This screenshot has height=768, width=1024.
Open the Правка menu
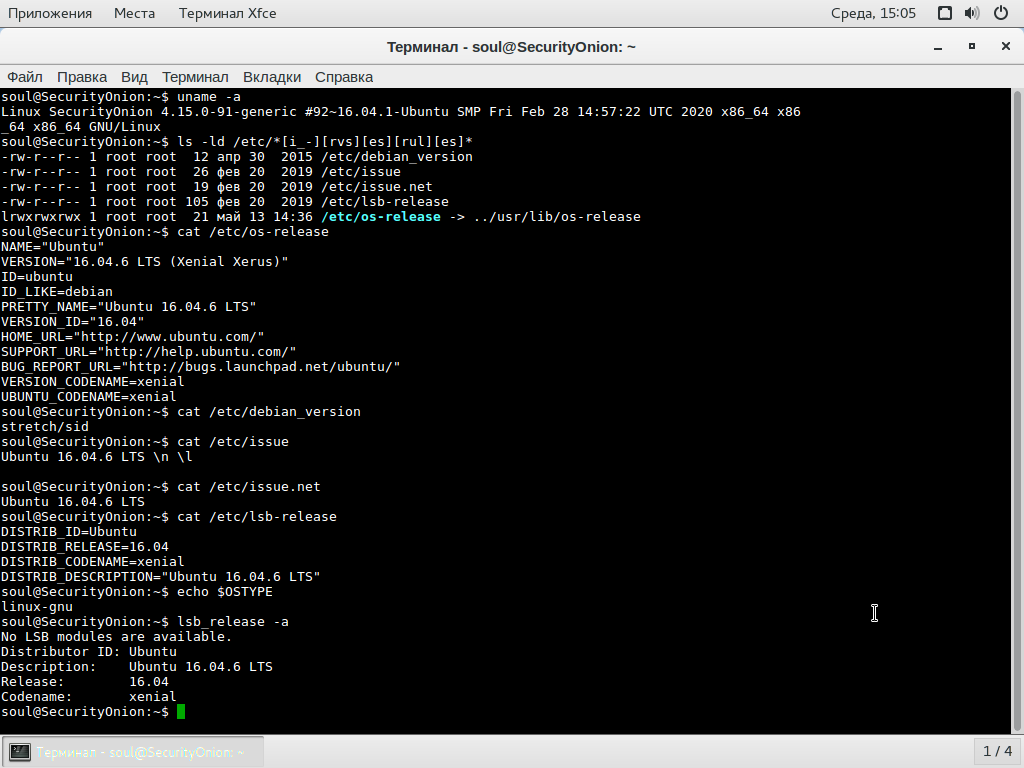[82, 77]
